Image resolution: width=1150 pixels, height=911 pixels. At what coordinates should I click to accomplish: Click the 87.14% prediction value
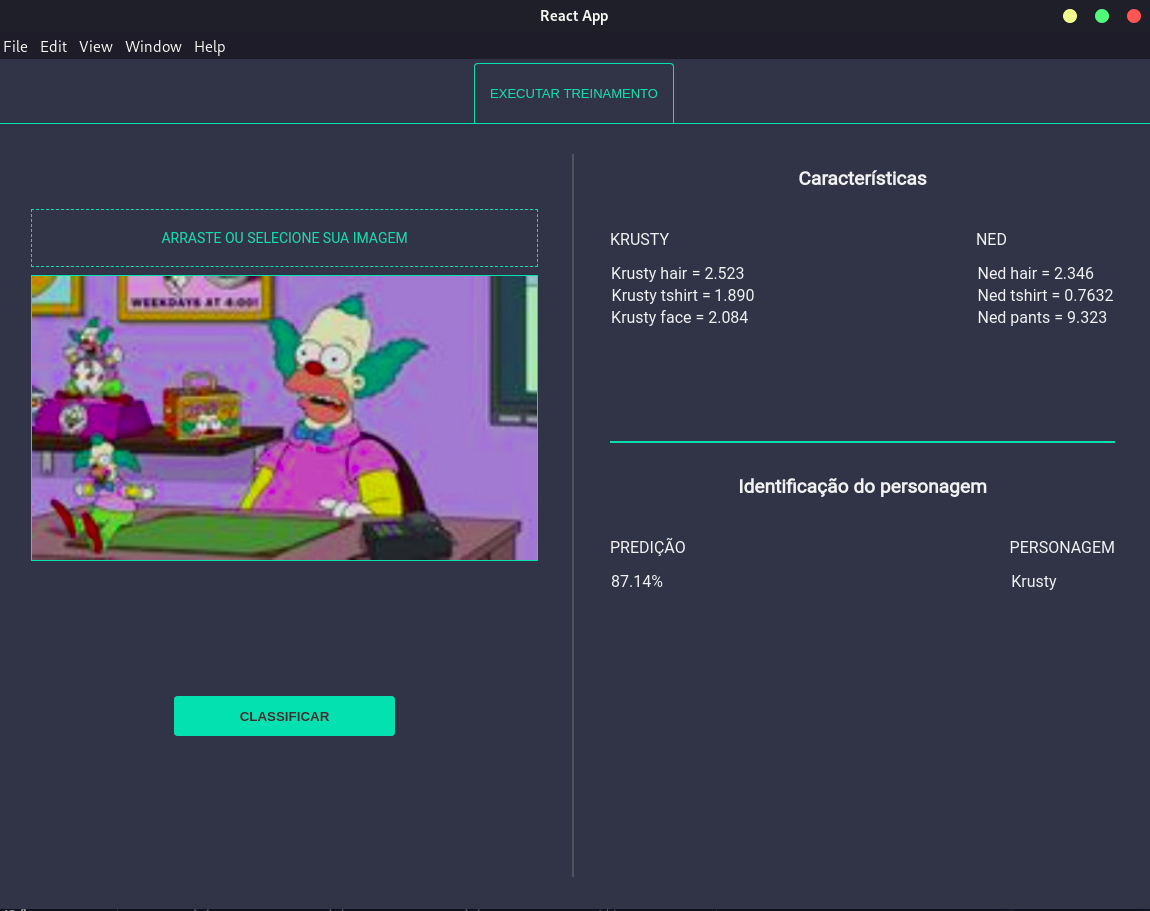(x=637, y=582)
